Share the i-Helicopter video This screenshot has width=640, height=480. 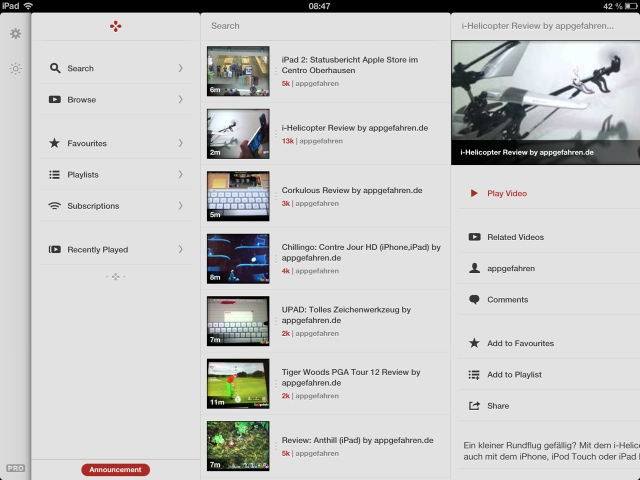tap(497, 406)
